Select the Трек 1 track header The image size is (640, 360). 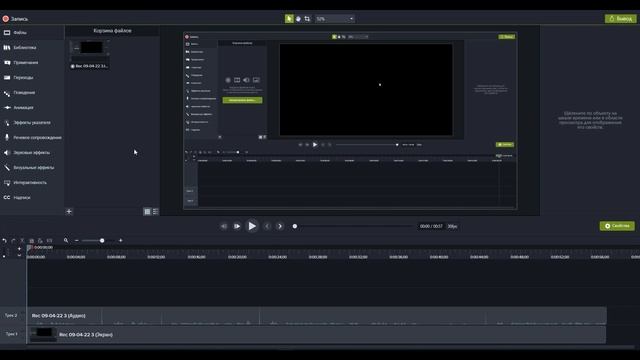point(13,334)
